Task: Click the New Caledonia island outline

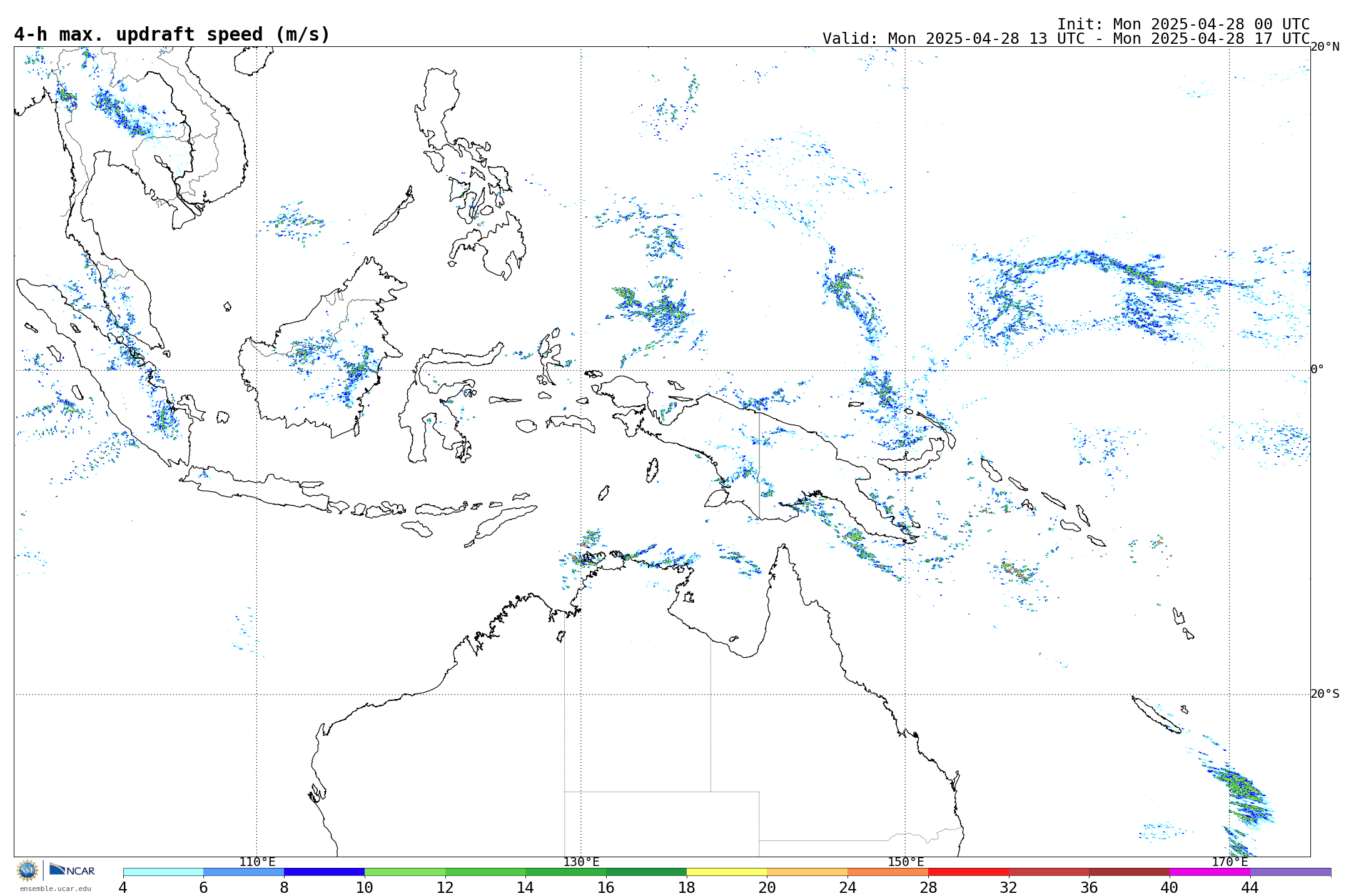Action: (x=1156, y=715)
